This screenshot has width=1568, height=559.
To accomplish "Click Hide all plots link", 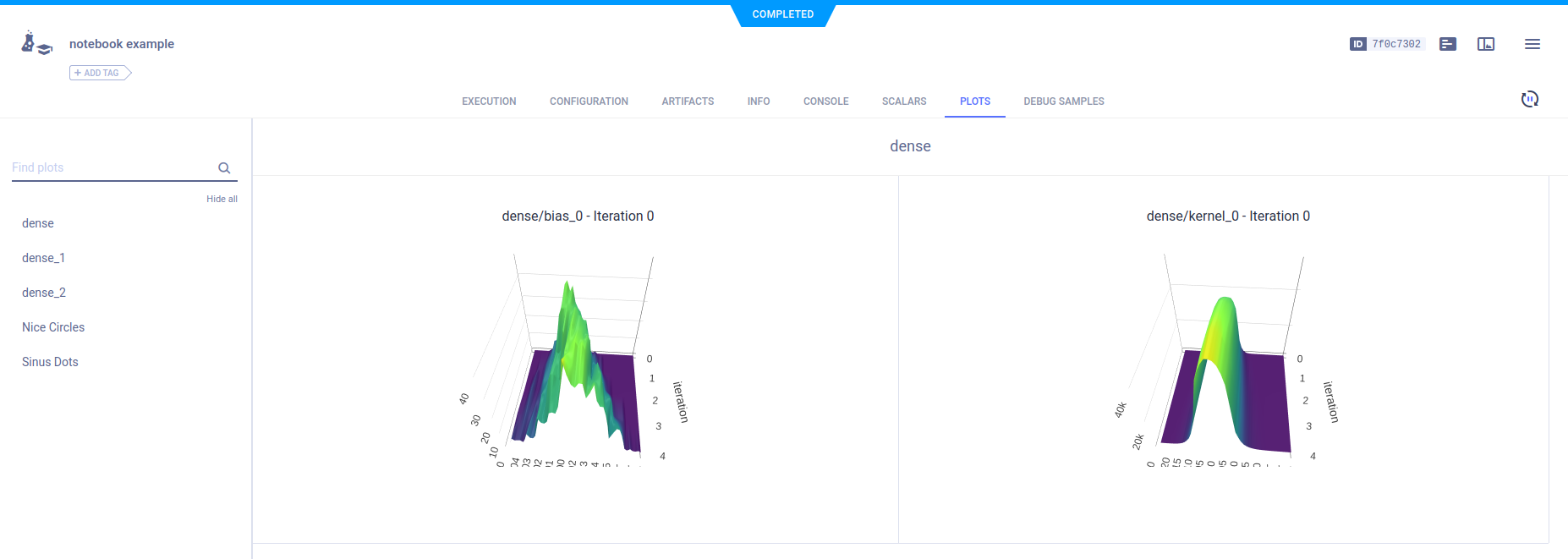I will tap(222, 199).
